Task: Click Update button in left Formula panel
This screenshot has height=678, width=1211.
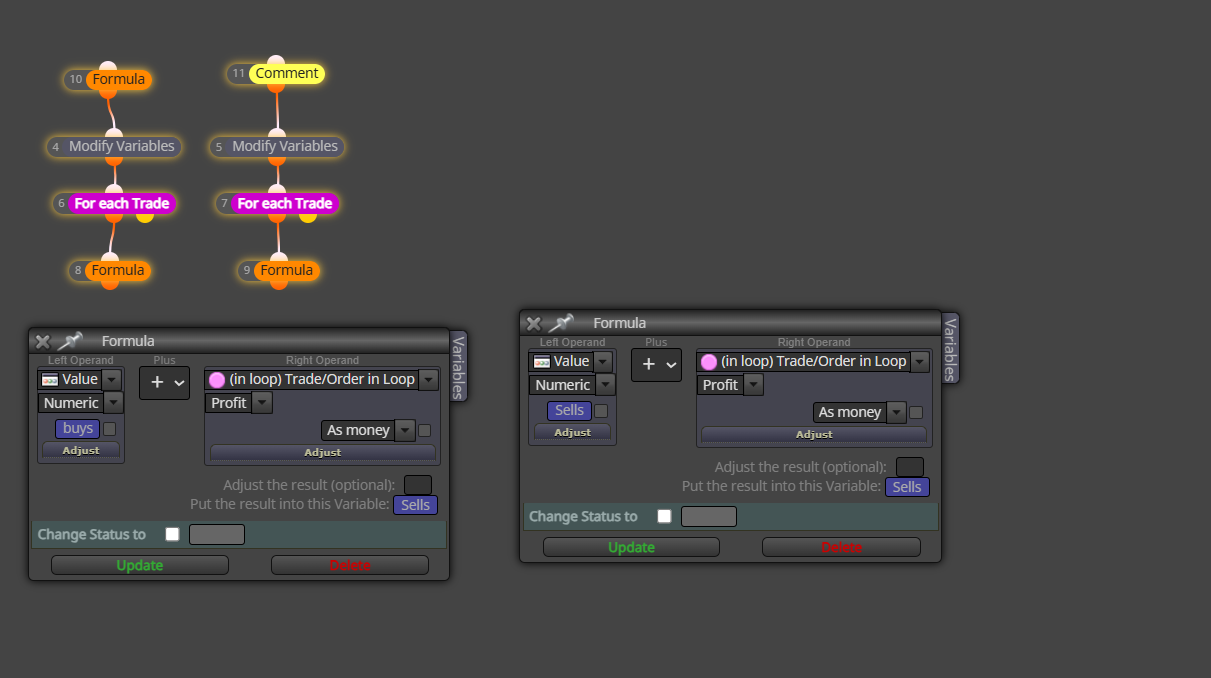Action: click(140, 565)
